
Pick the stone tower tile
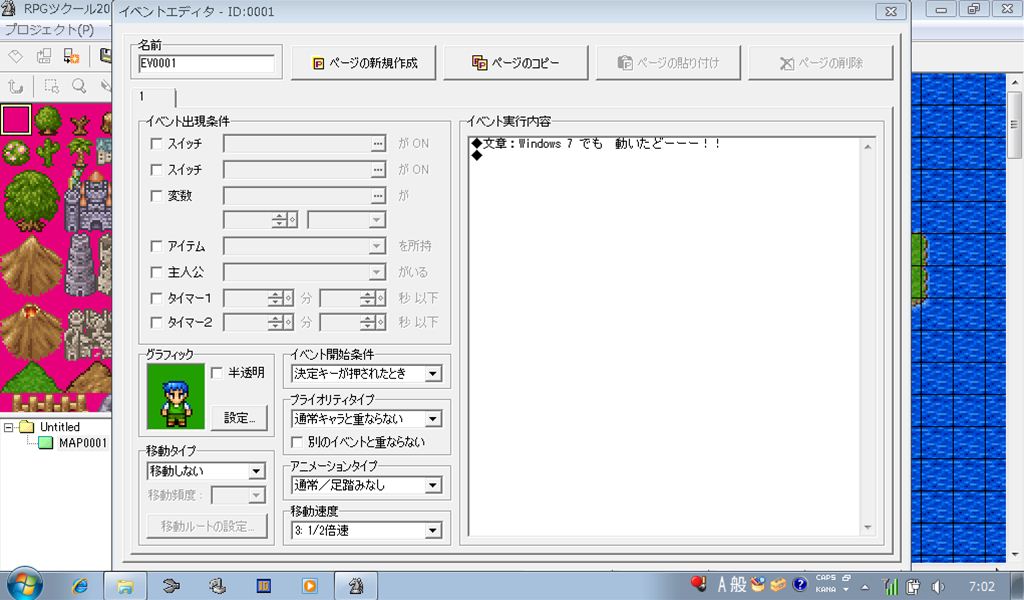click(x=80, y=264)
